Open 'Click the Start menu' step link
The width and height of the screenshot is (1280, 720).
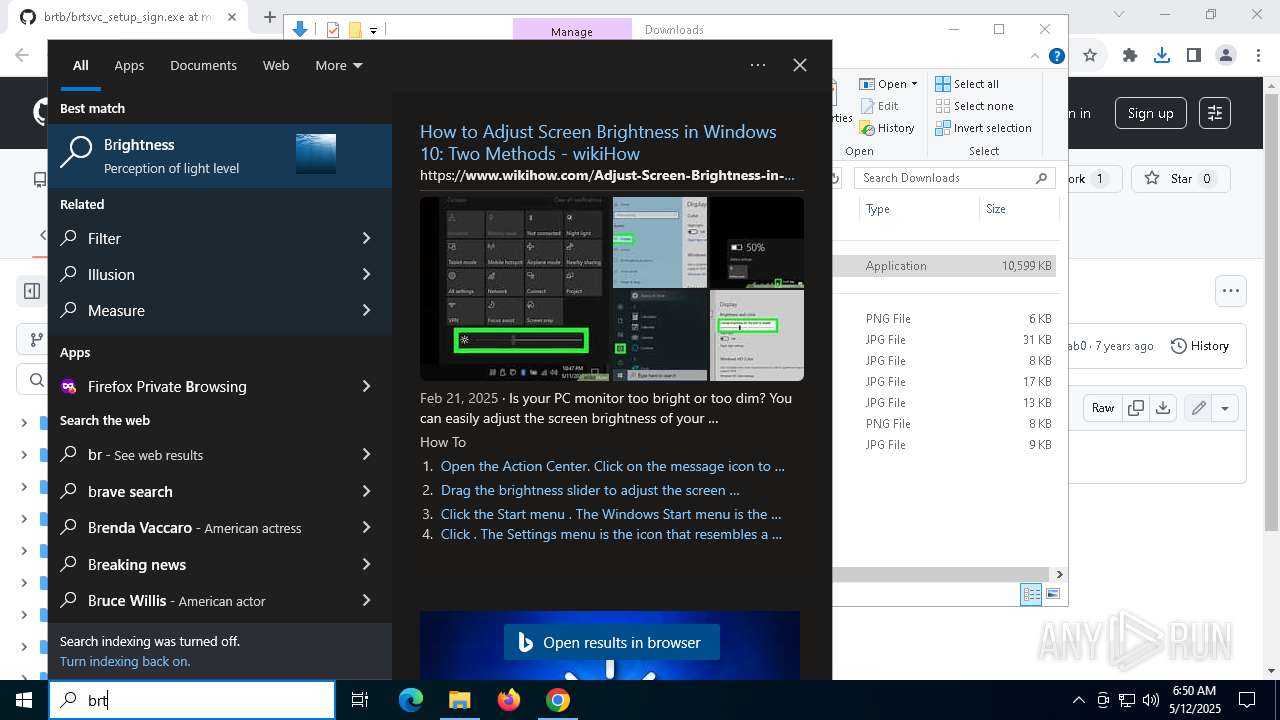[x=611, y=514]
